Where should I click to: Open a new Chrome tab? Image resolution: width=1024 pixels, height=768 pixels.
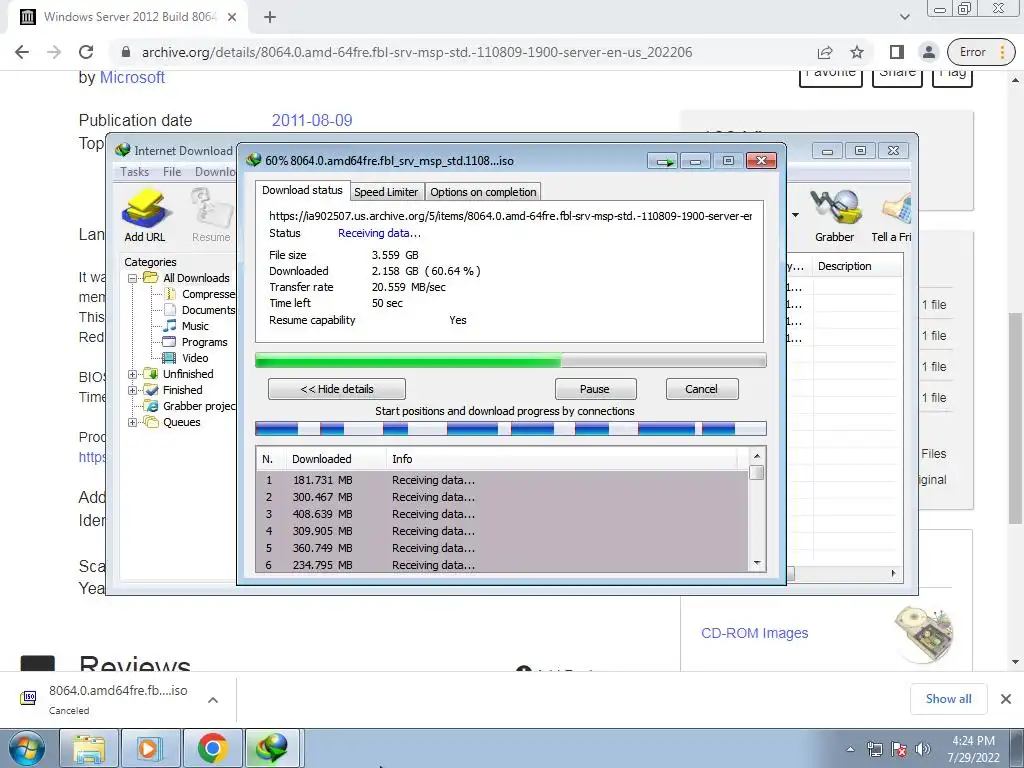(270, 17)
